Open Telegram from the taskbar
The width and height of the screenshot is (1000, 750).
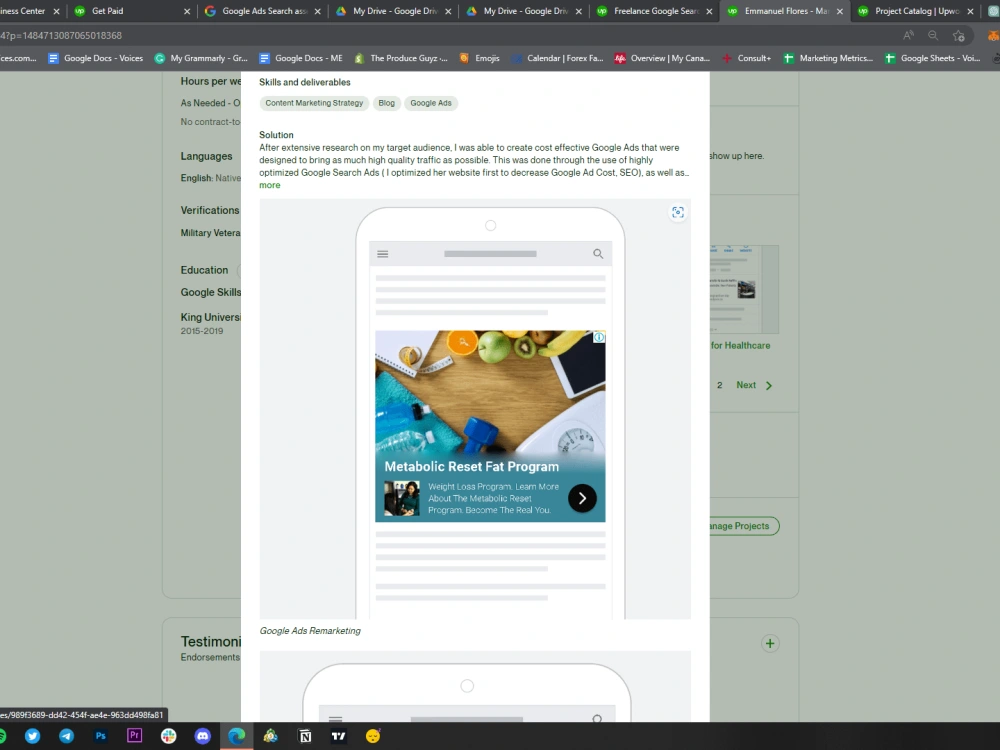(x=66, y=736)
